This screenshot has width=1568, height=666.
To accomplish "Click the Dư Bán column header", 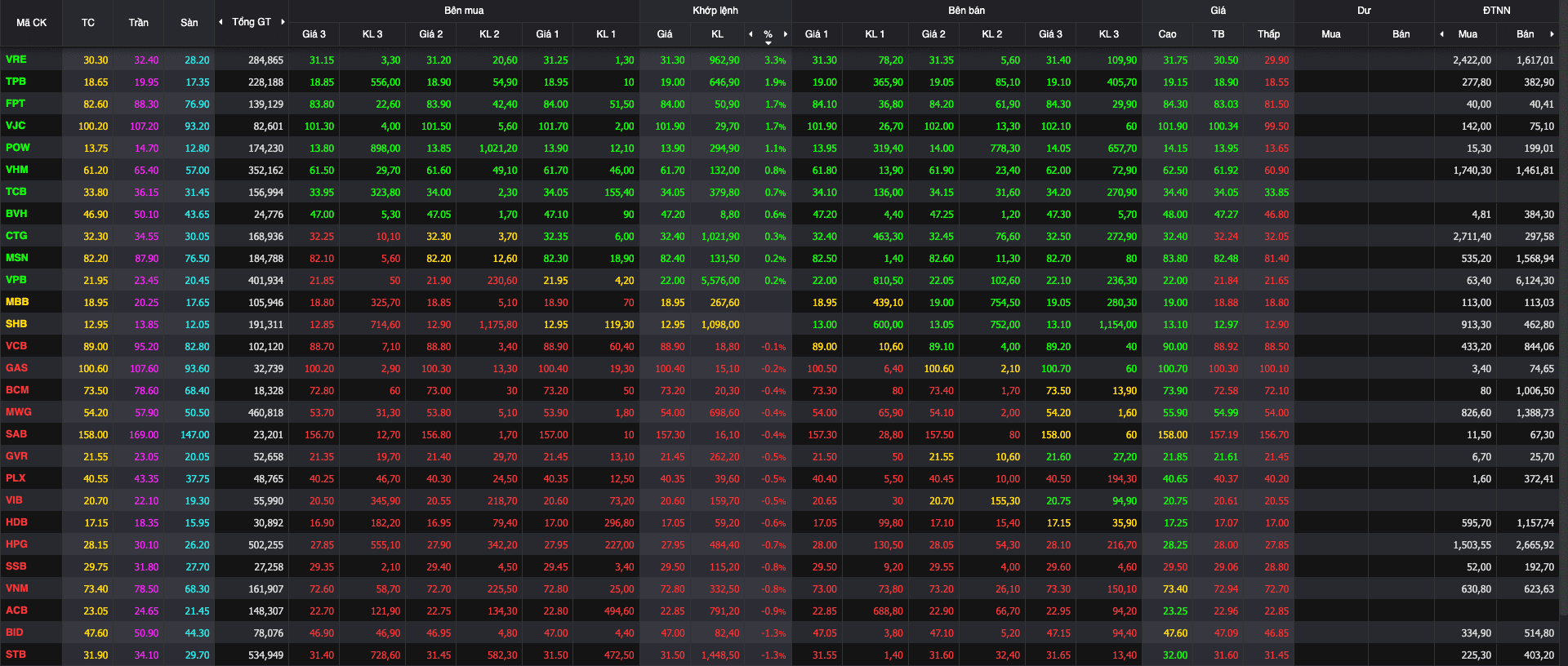I will click(1401, 34).
